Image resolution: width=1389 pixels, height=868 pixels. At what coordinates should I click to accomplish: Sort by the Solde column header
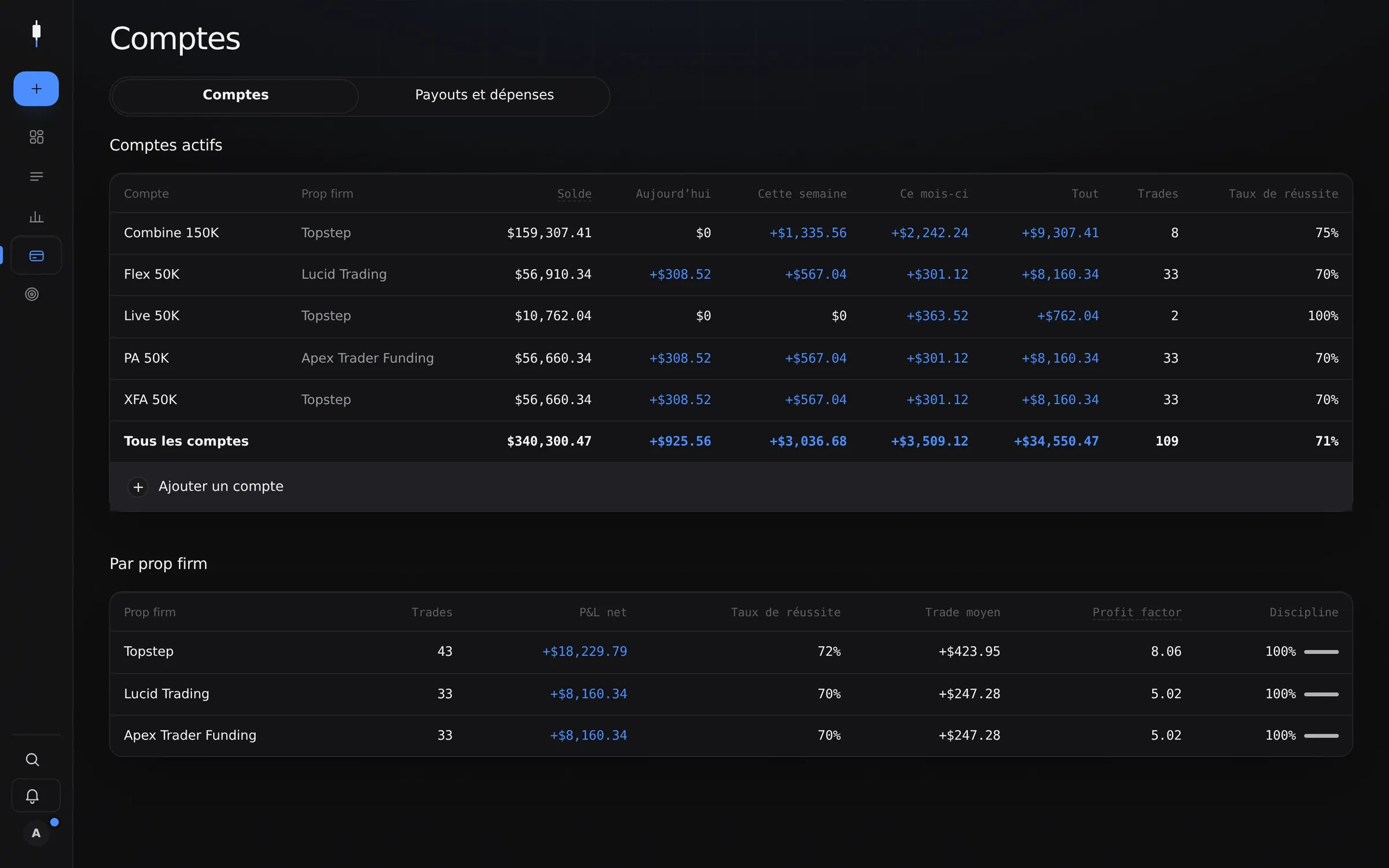point(574,194)
